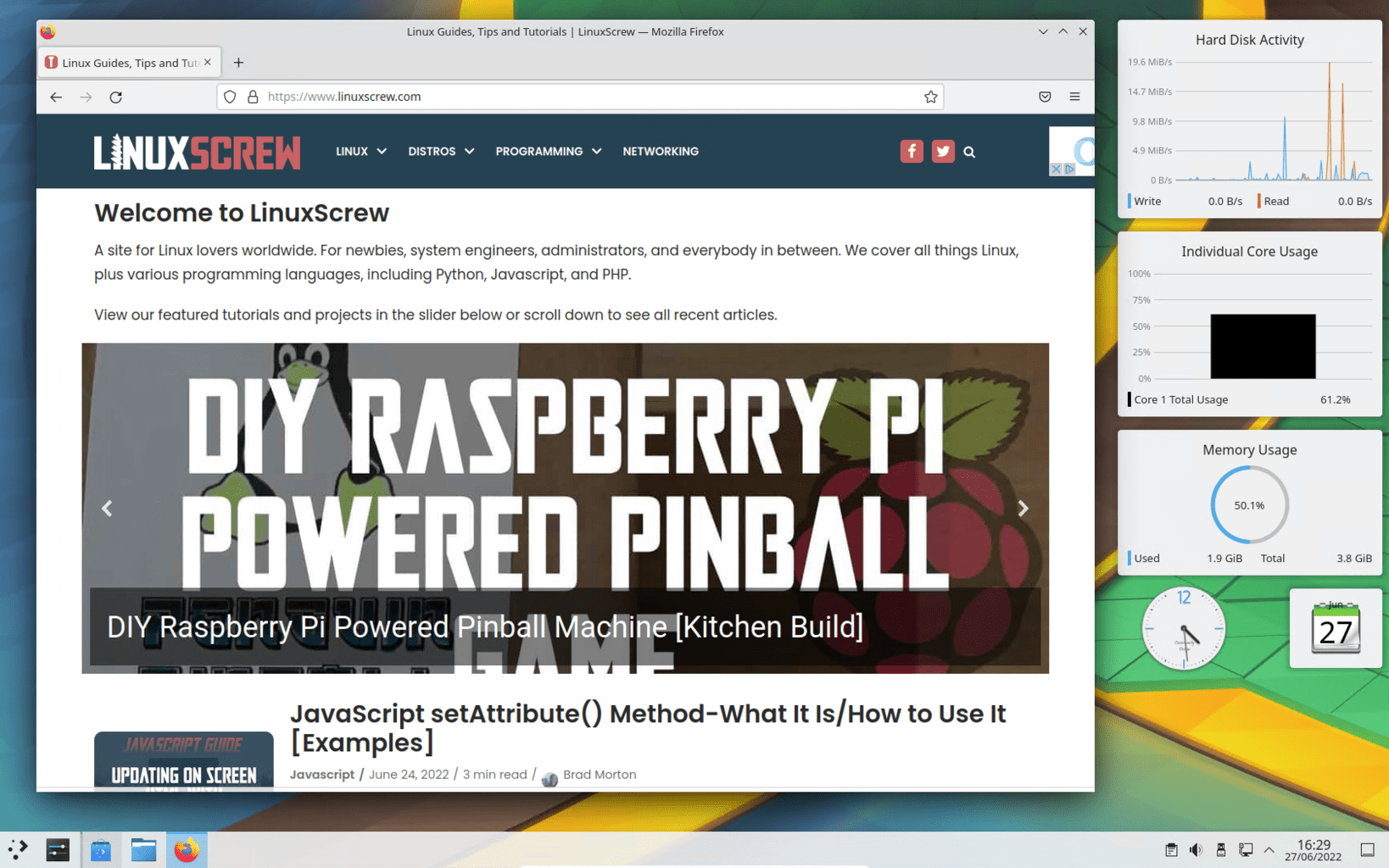Expand the PROGRAMMING navigation menu
The image size is (1389, 868).
[x=549, y=152]
